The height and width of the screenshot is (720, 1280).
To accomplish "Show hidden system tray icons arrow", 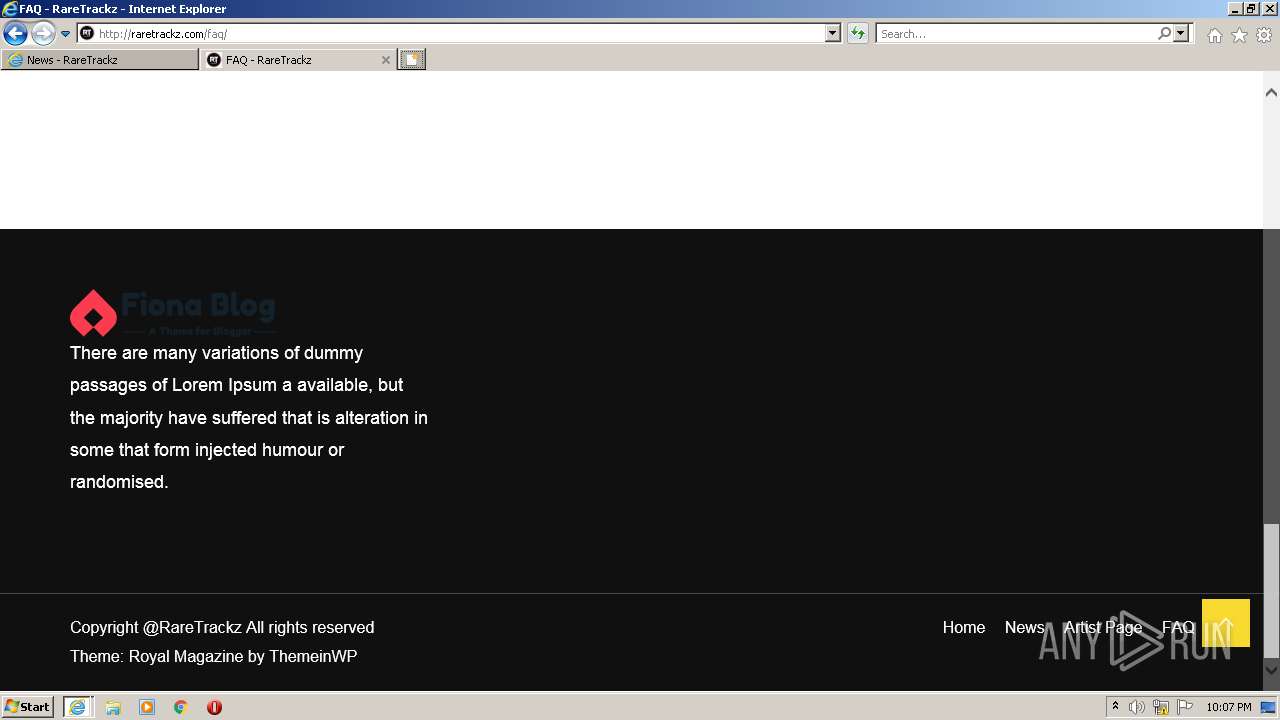I will pyautogui.click(x=1115, y=707).
